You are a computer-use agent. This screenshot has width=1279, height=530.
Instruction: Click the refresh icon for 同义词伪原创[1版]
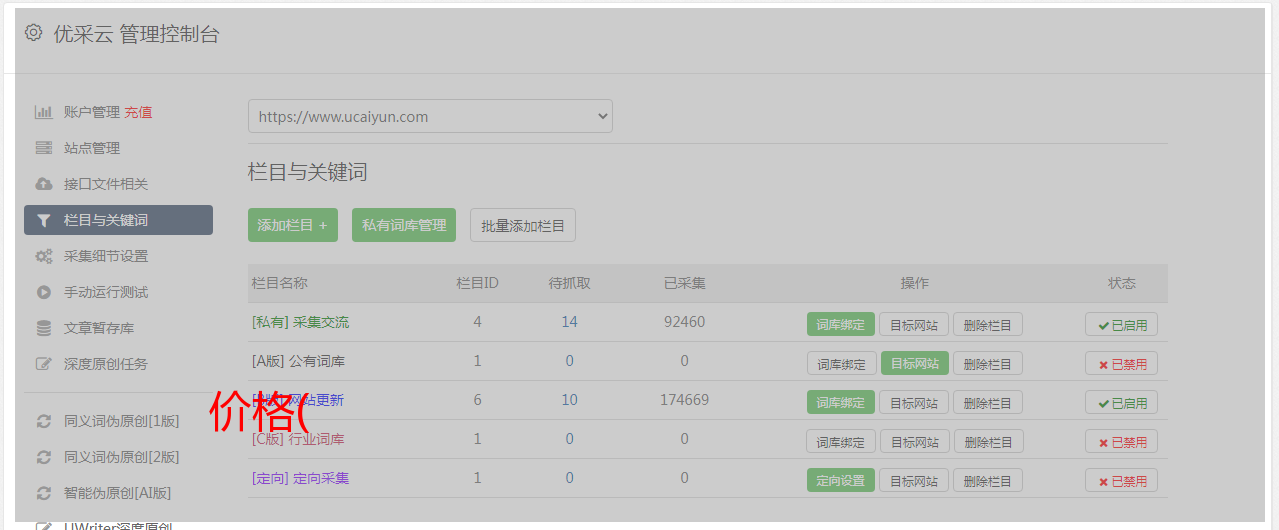(44, 421)
